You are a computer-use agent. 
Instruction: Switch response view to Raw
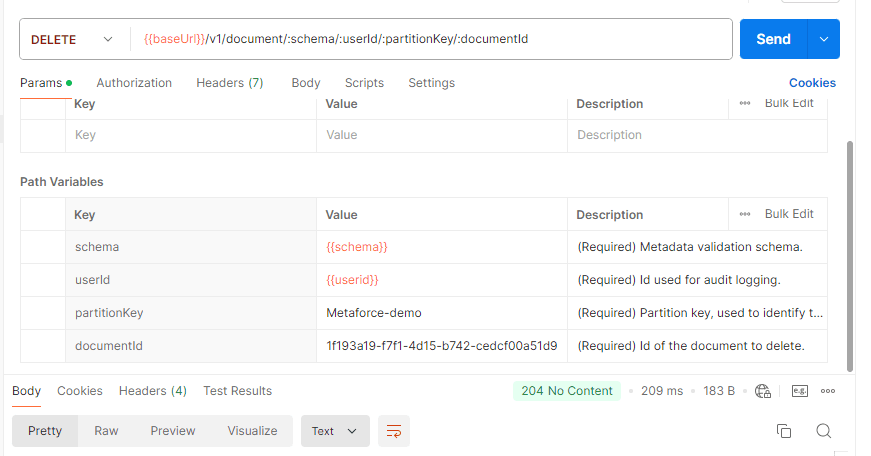106,431
